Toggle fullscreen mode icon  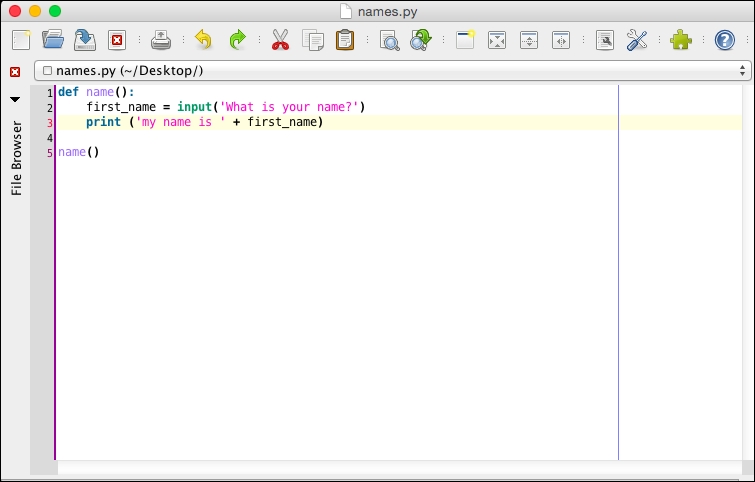497,40
